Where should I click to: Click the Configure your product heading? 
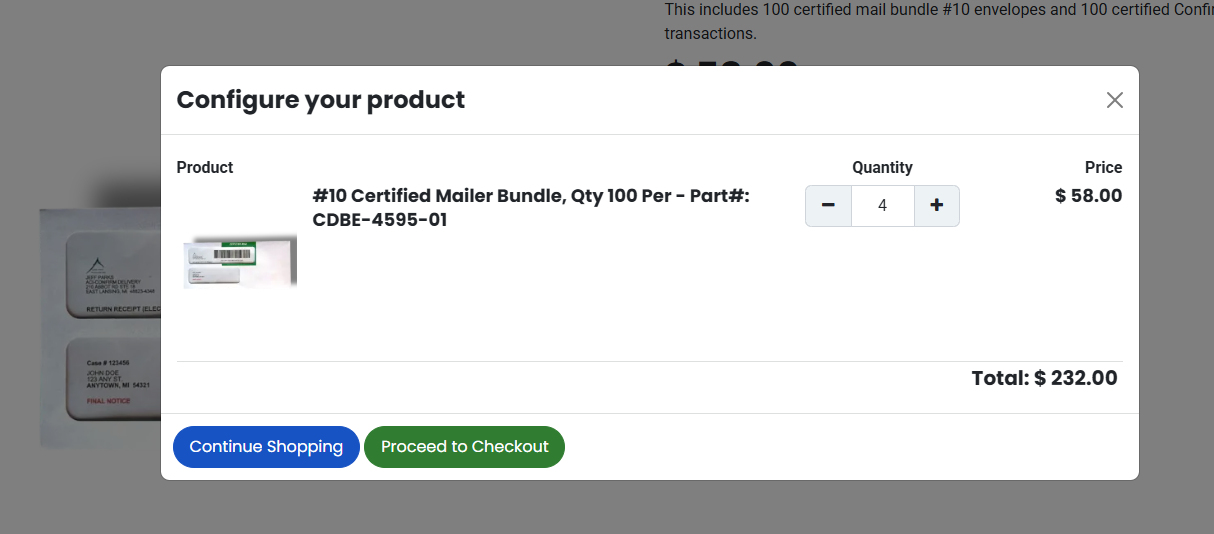[x=320, y=100]
